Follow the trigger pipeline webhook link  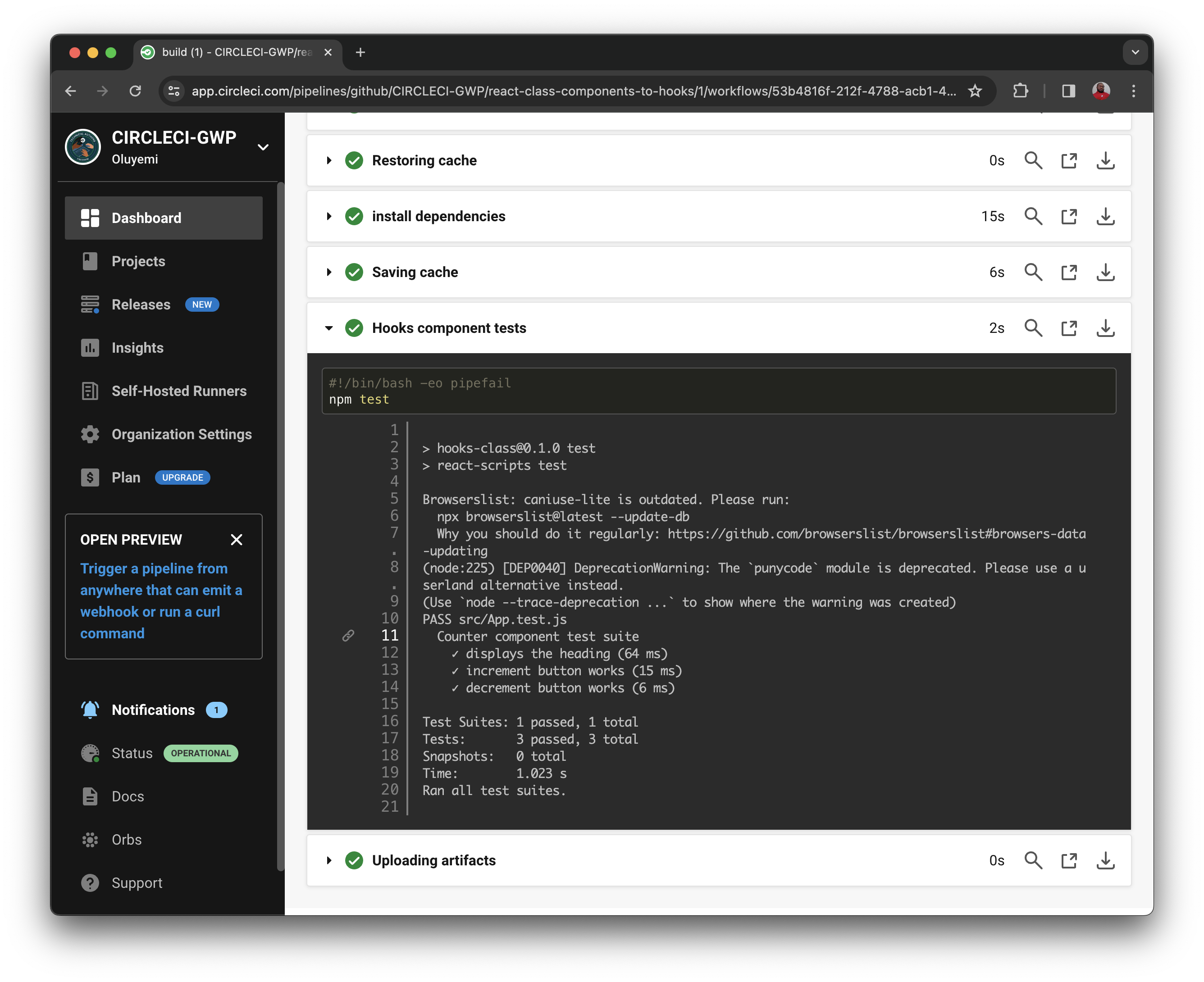[x=161, y=600]
